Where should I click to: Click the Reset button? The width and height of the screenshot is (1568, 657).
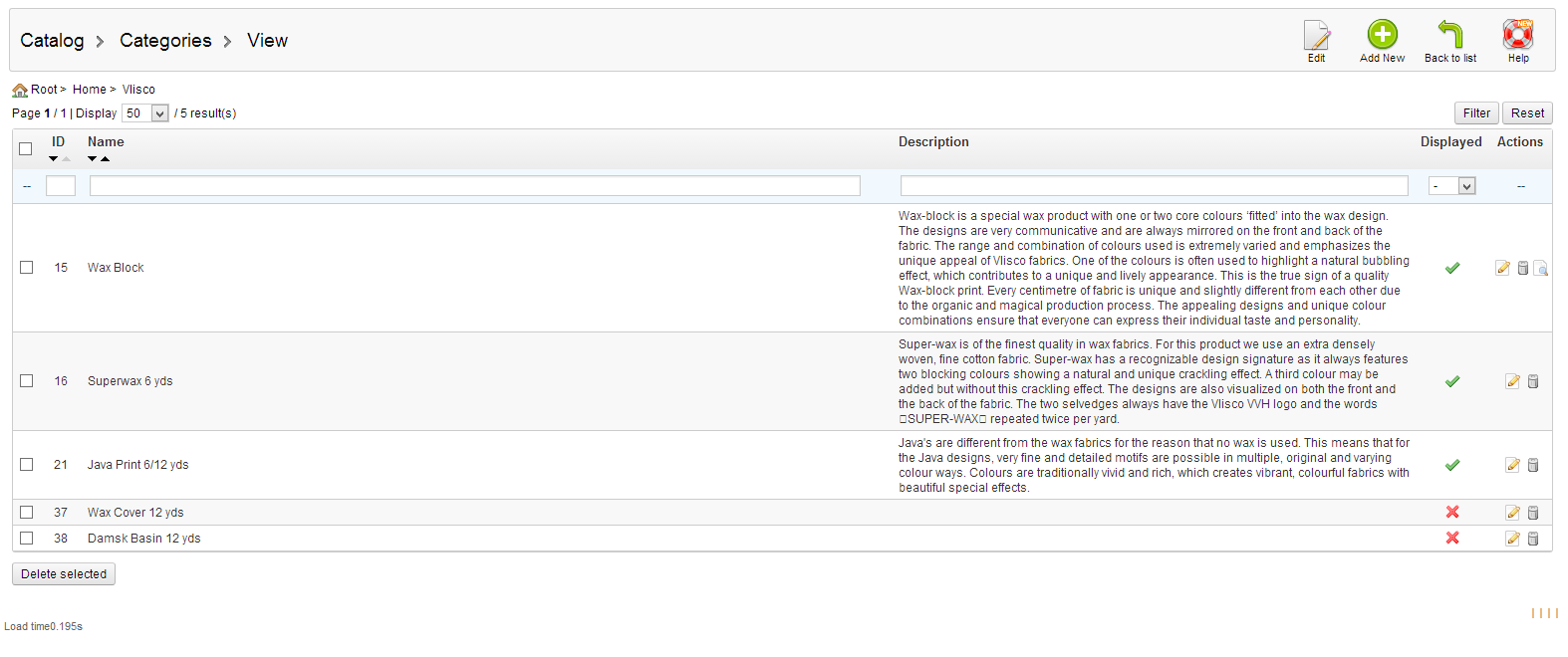pos(1527,113)
